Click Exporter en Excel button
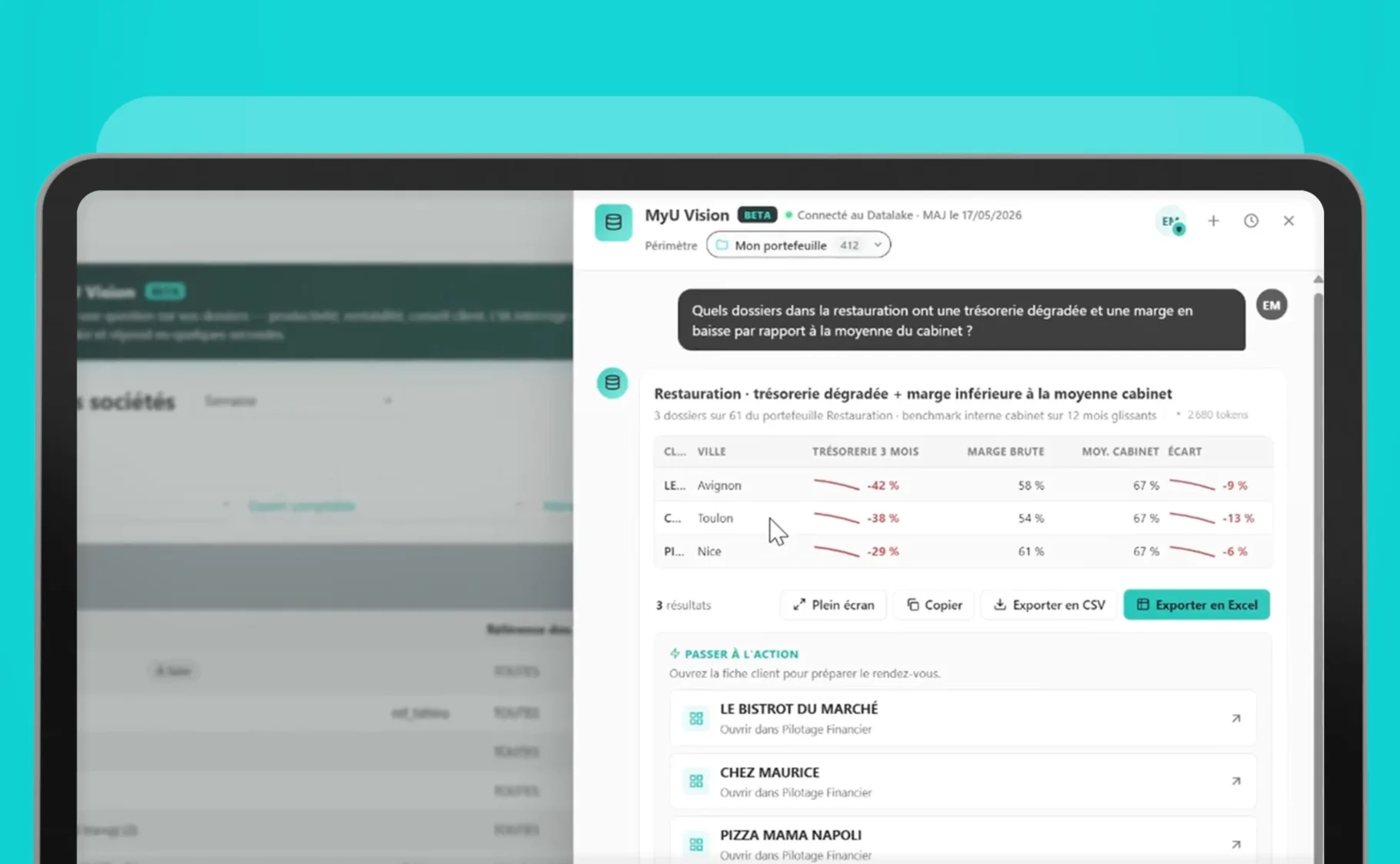The width and height of the screenshot is (1400, 864). coord(1196,605)
